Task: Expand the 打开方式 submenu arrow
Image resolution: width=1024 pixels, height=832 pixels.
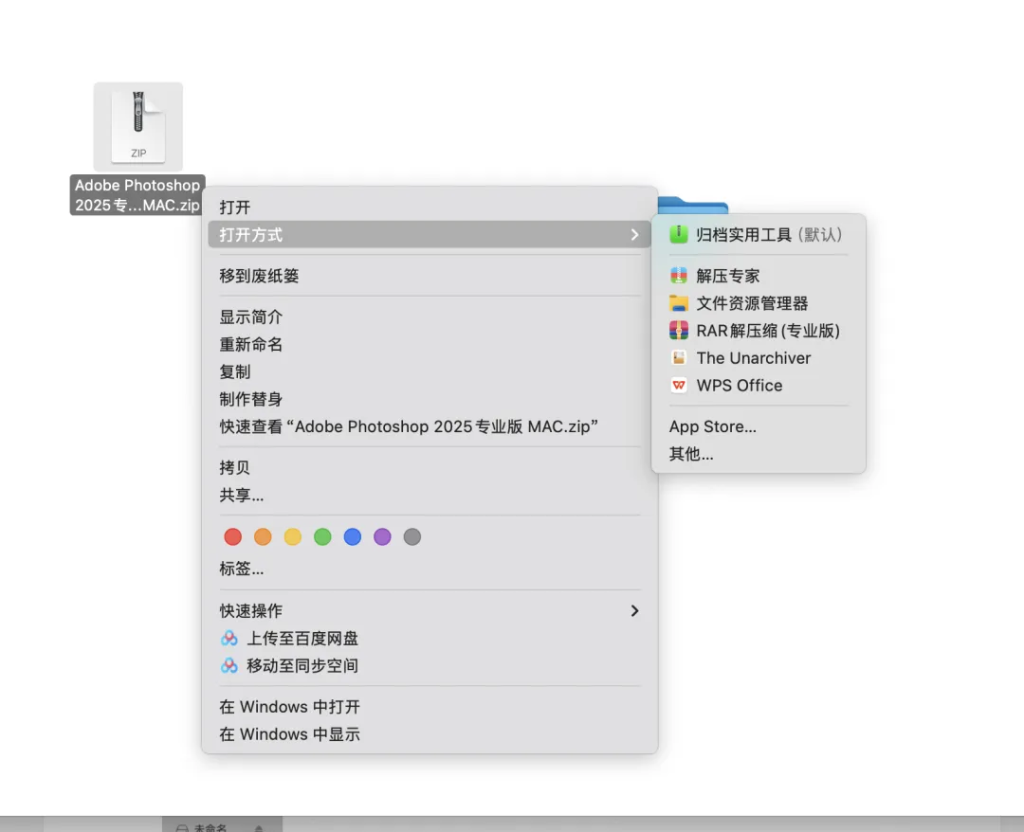Action: pos(634,234)
